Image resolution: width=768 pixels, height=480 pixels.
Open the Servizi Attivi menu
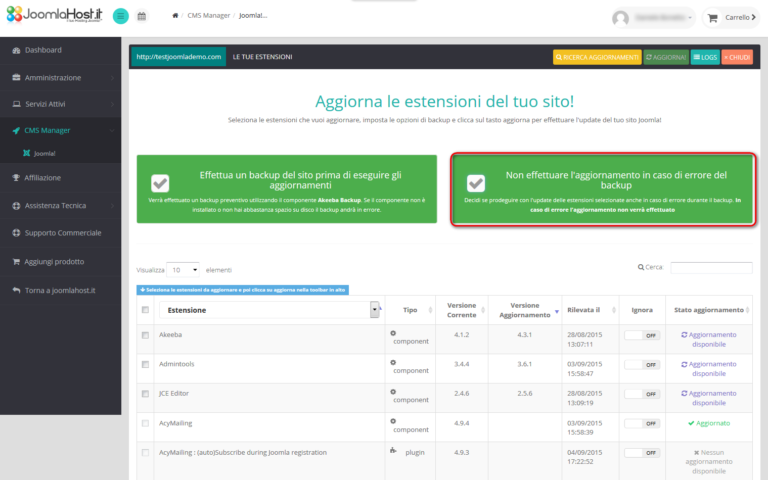tap(60, 103)
